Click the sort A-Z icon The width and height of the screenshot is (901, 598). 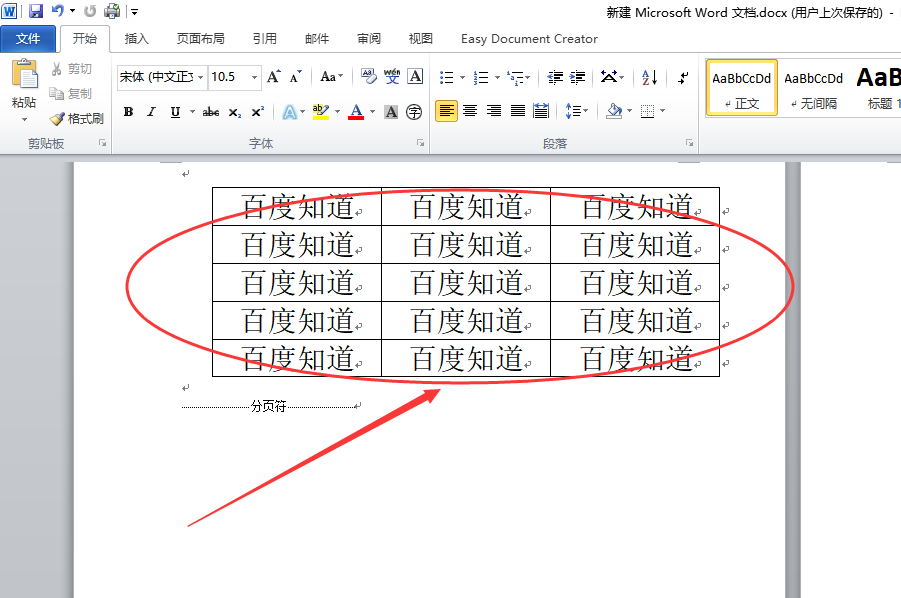point(649,77)
